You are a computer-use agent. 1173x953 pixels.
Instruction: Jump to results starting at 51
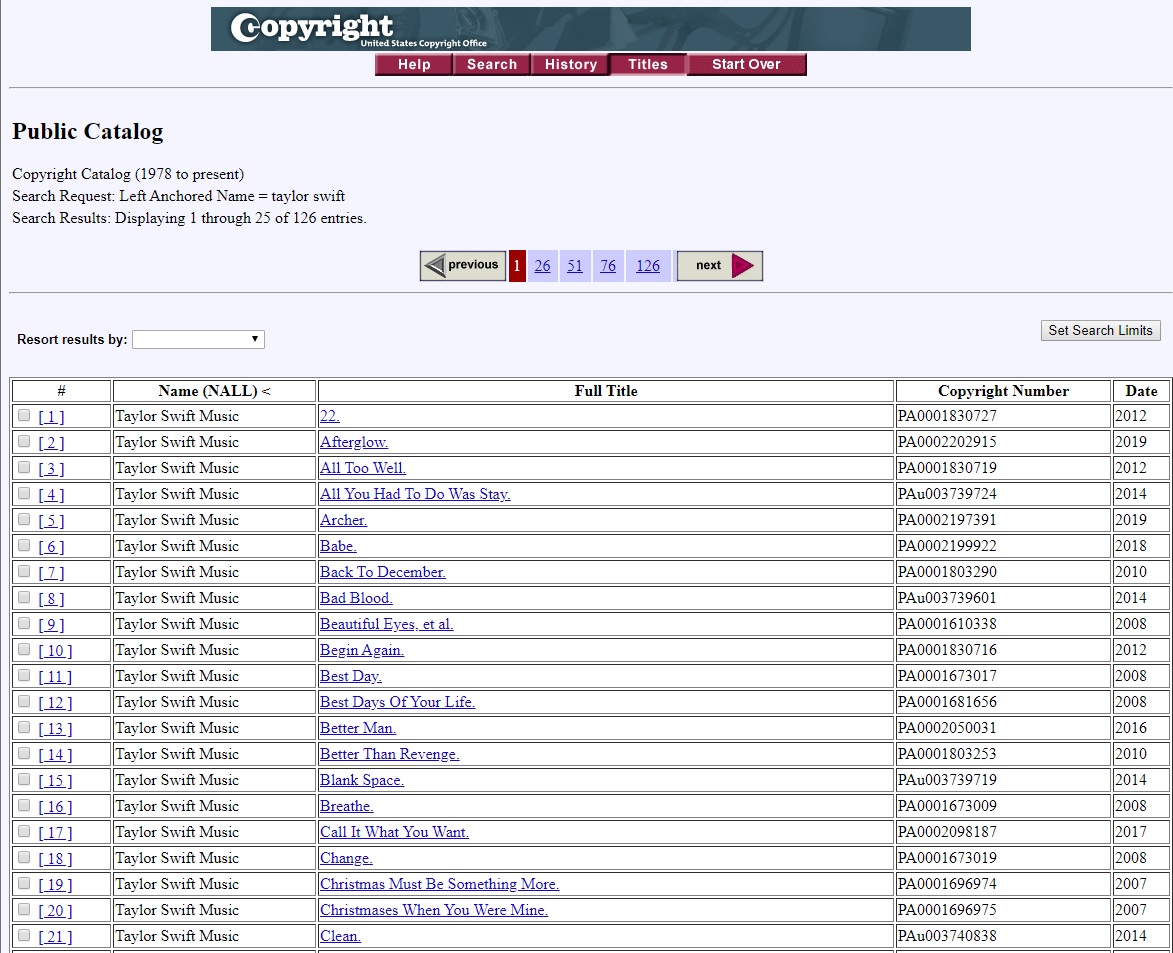[575, 266]
